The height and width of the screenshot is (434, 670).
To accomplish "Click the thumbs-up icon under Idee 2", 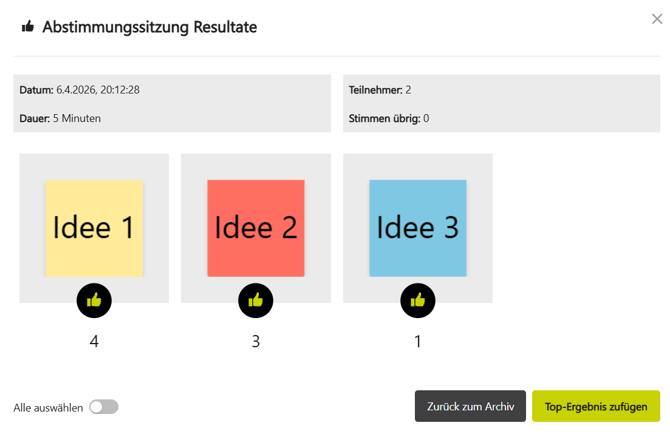I will (x=256, y=300).
